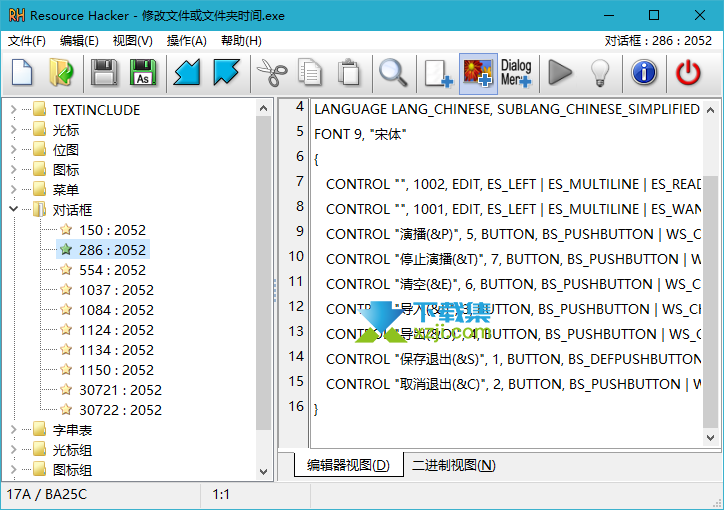Save with the floppy disk icon

(104, 73)
